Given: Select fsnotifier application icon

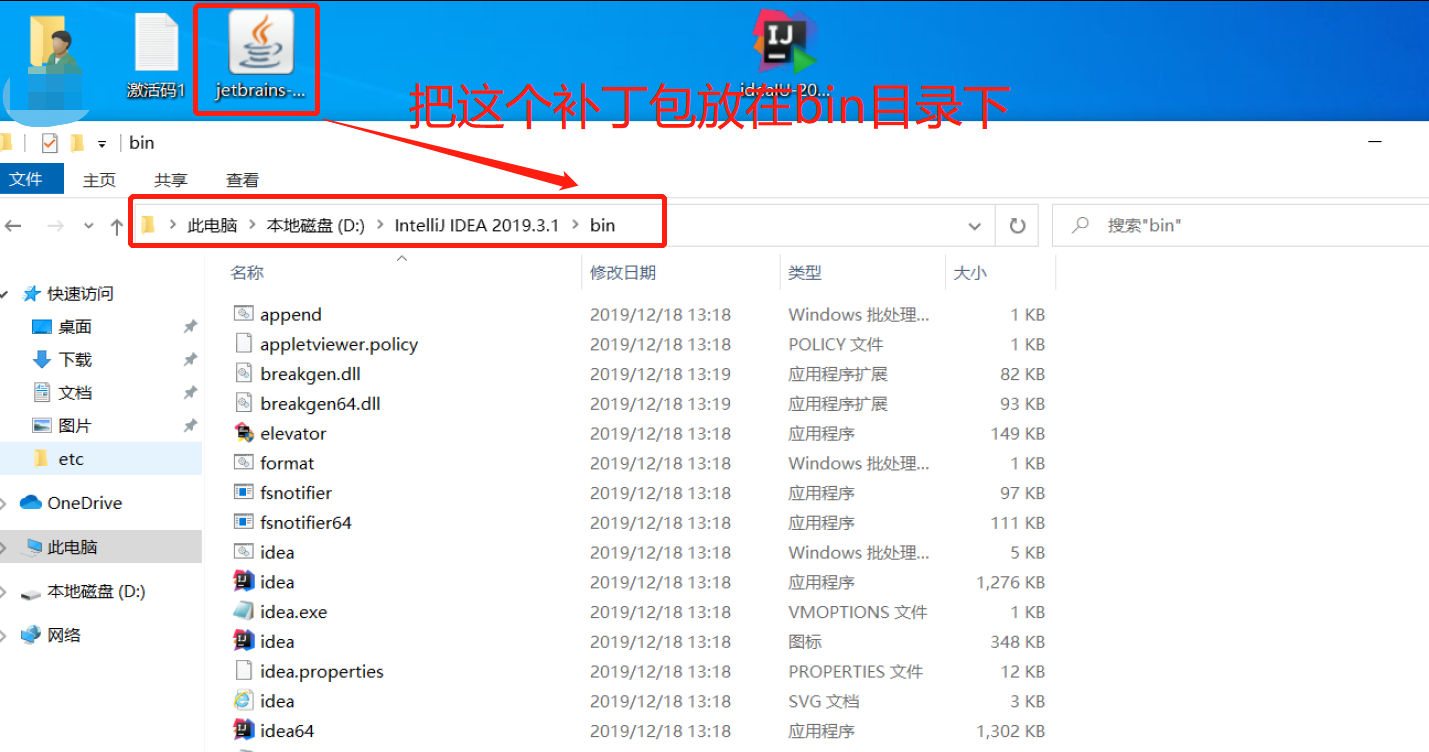Looking at the screenshot, I should pos(244,492).
